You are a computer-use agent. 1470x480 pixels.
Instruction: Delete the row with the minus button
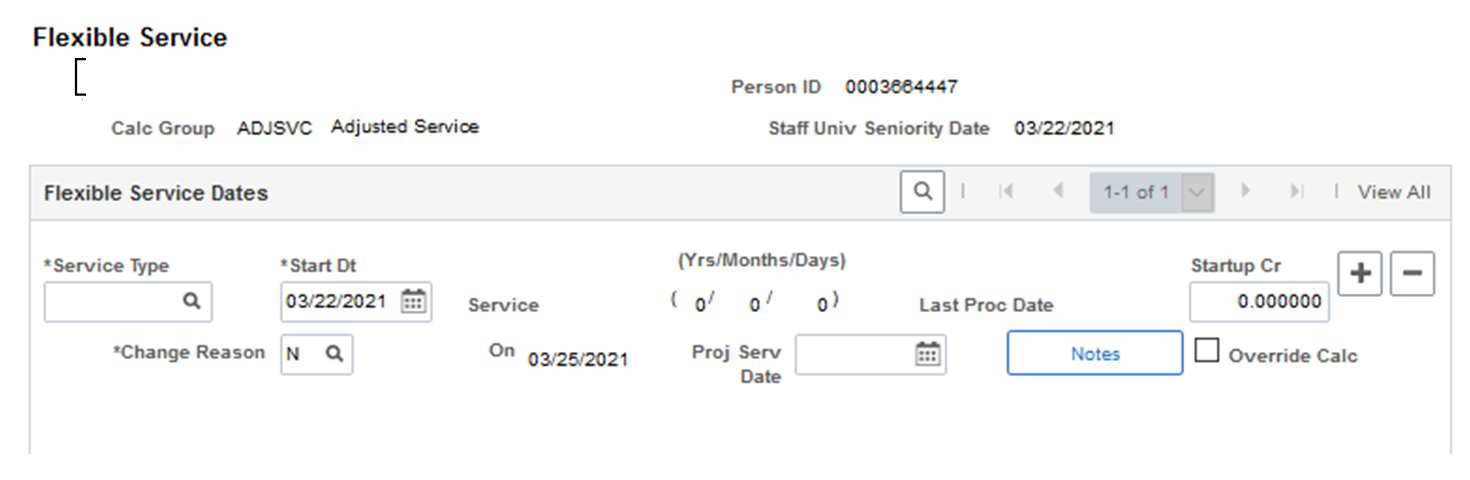click(x=1412, y=273)
